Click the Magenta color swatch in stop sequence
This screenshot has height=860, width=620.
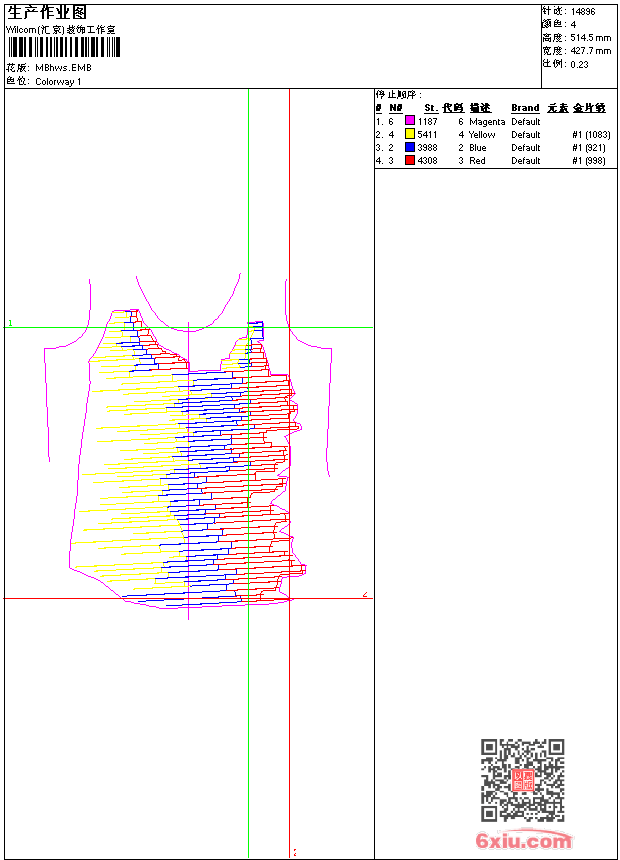coord(410,121)
